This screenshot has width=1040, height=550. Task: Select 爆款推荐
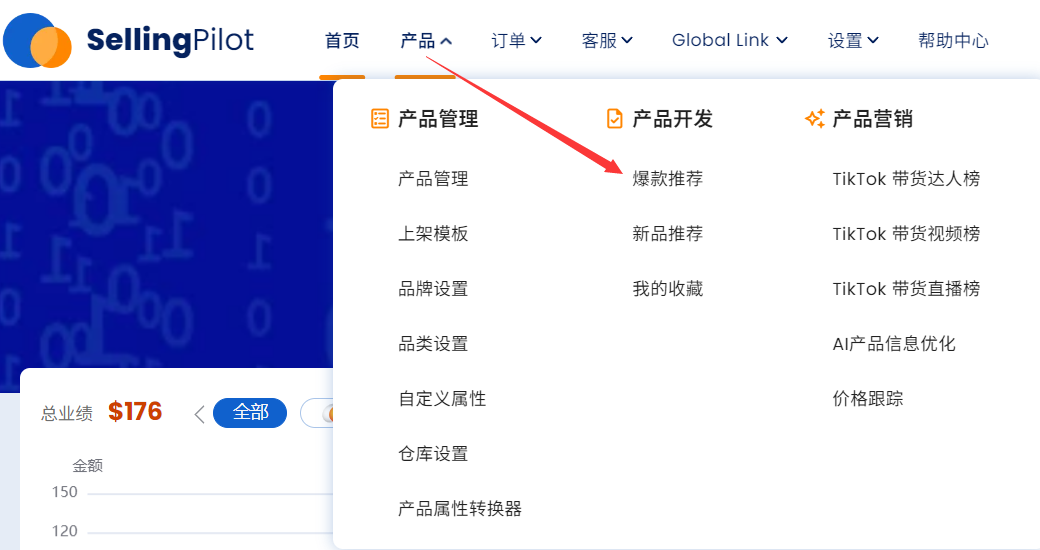click(x=667, y=178)
